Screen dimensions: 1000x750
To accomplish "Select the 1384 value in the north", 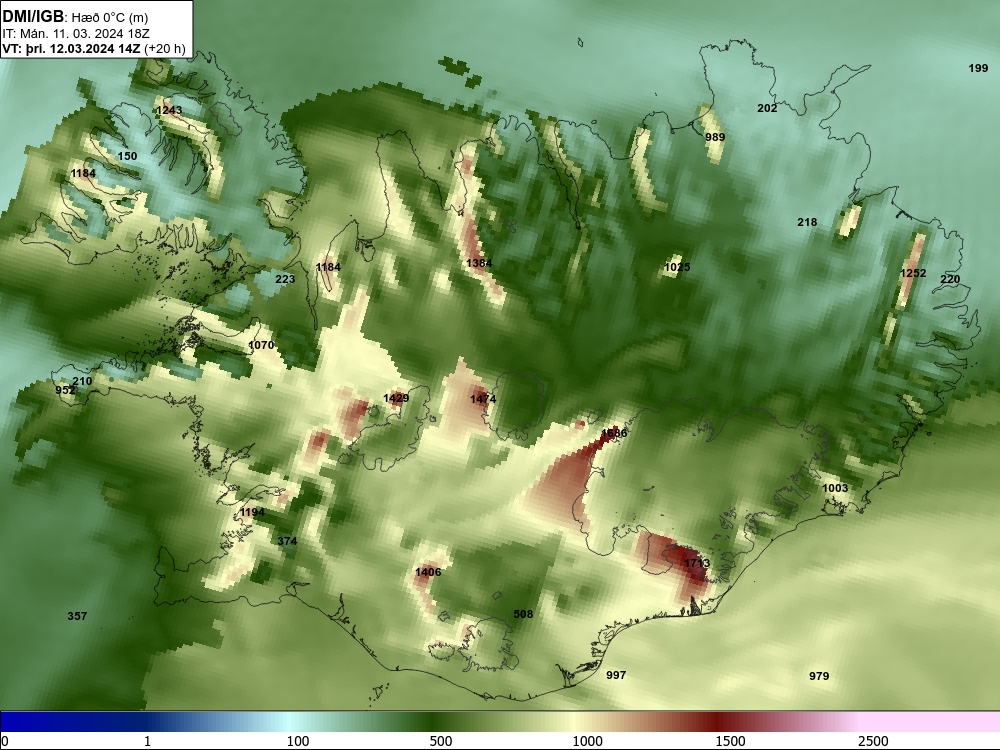I will (479, 263).
